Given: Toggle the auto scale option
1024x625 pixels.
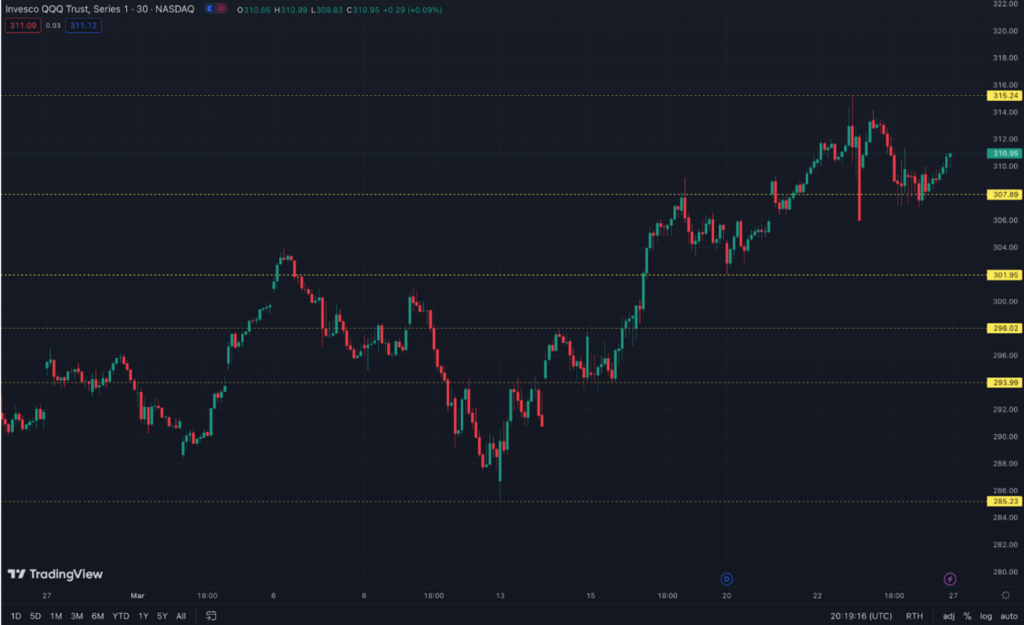Looking at the screenshot, I should coord(1009,616).
